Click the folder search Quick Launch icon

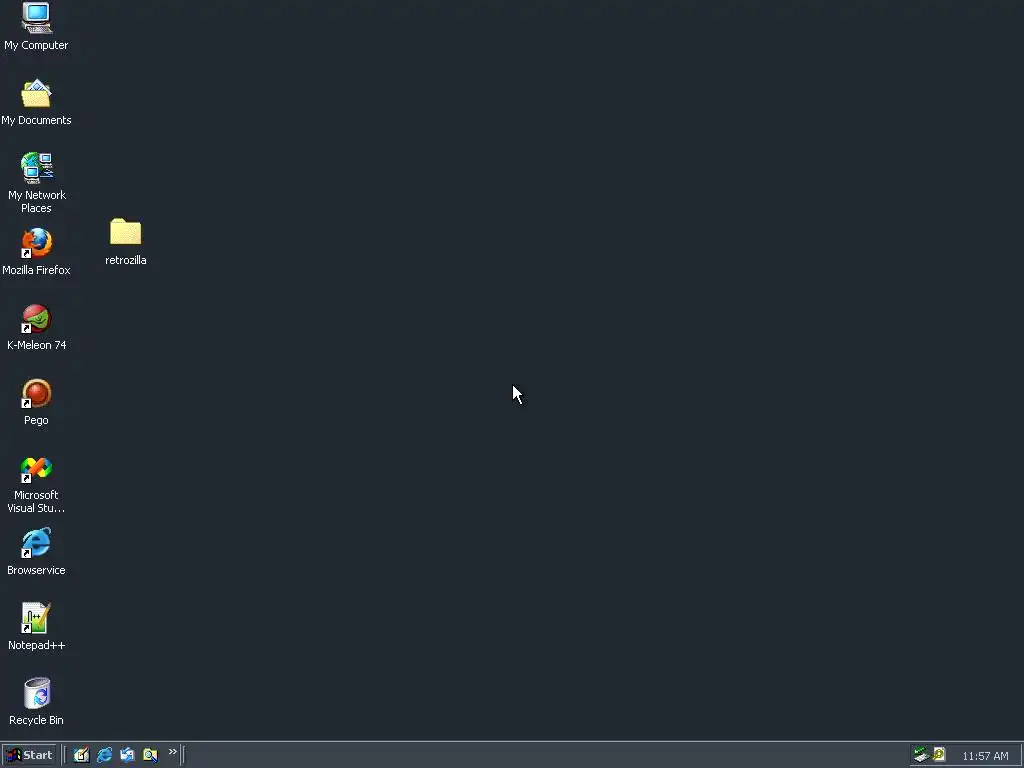(x=150, y=755)
